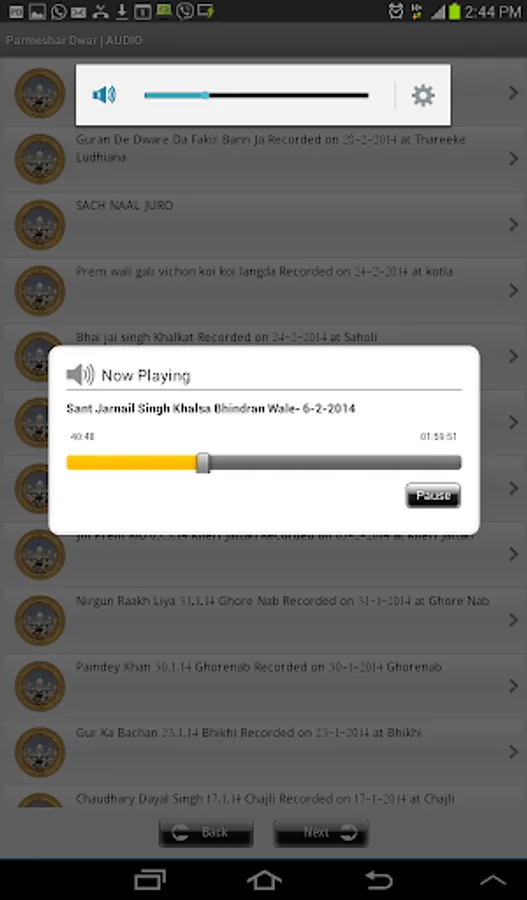Click the Back page button
The image size is (527, 900).
206,833
